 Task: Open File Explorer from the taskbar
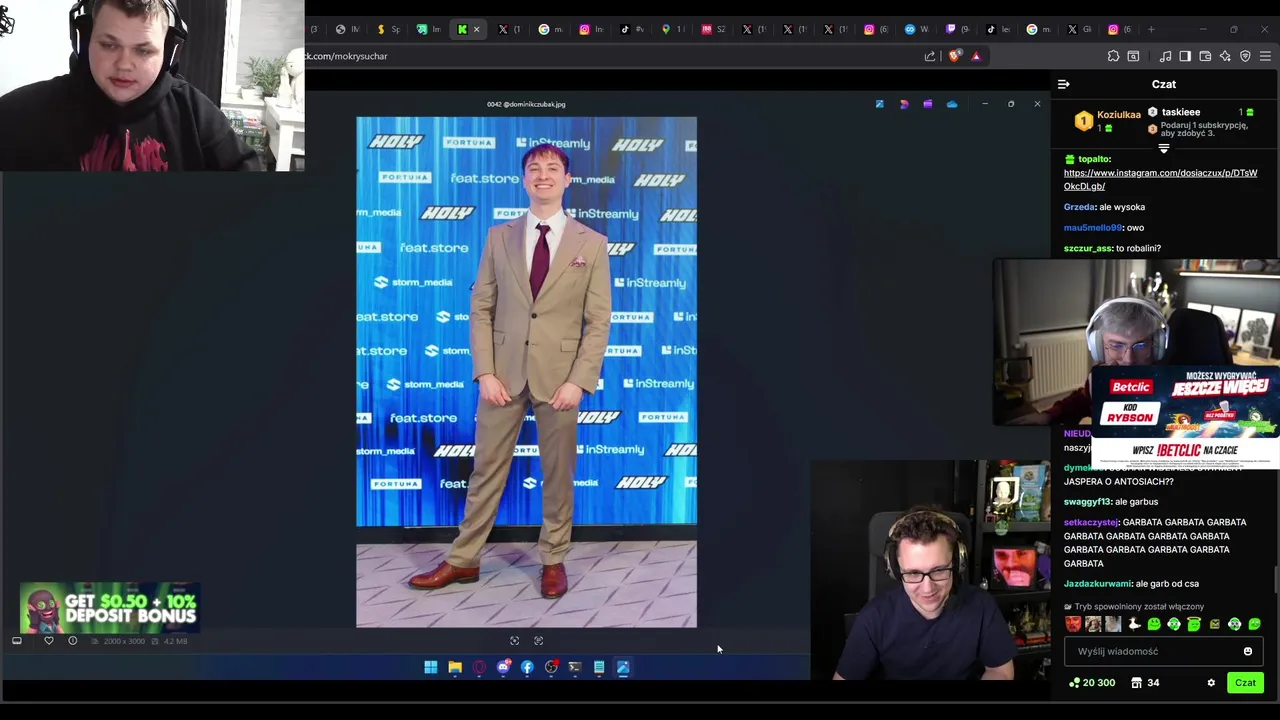pyautogui.click(x=455, y=667)
